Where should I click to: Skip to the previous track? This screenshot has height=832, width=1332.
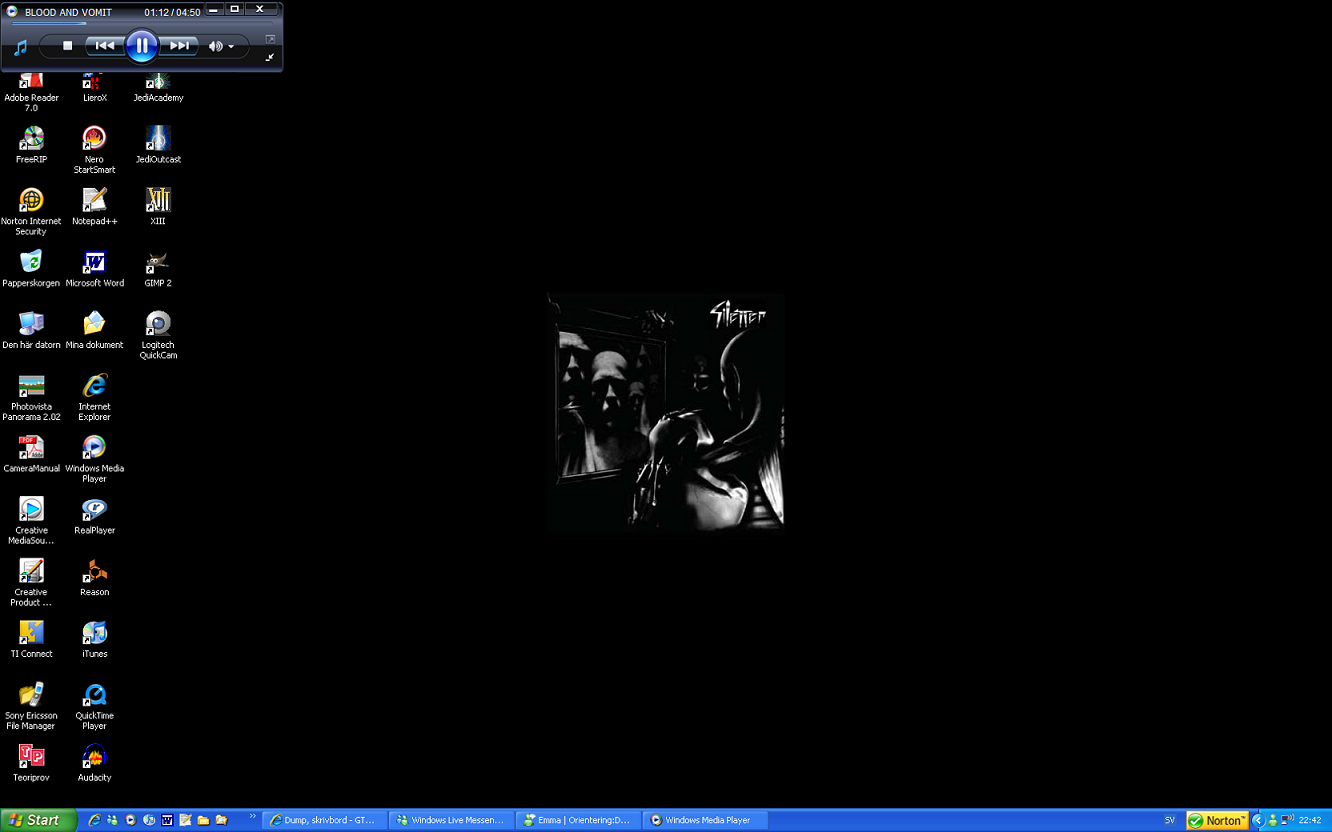click(105, 46)
